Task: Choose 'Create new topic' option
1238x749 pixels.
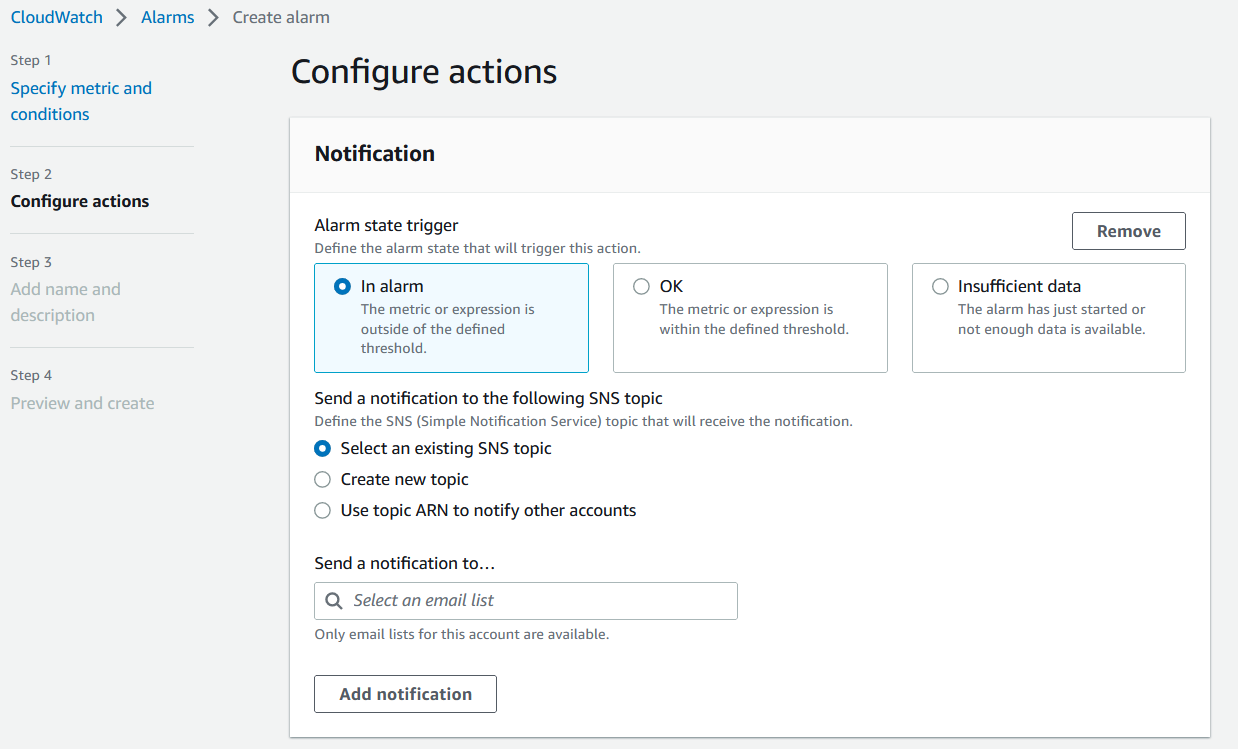Action: click(x=322, y=479)
